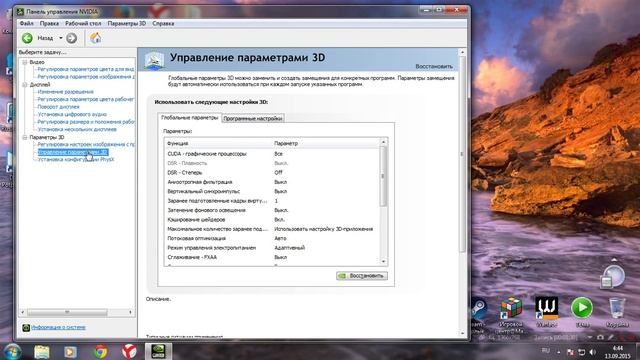Click right arrow of tree horizontal scrollbar
640x360 pixels.
point(131,312)
